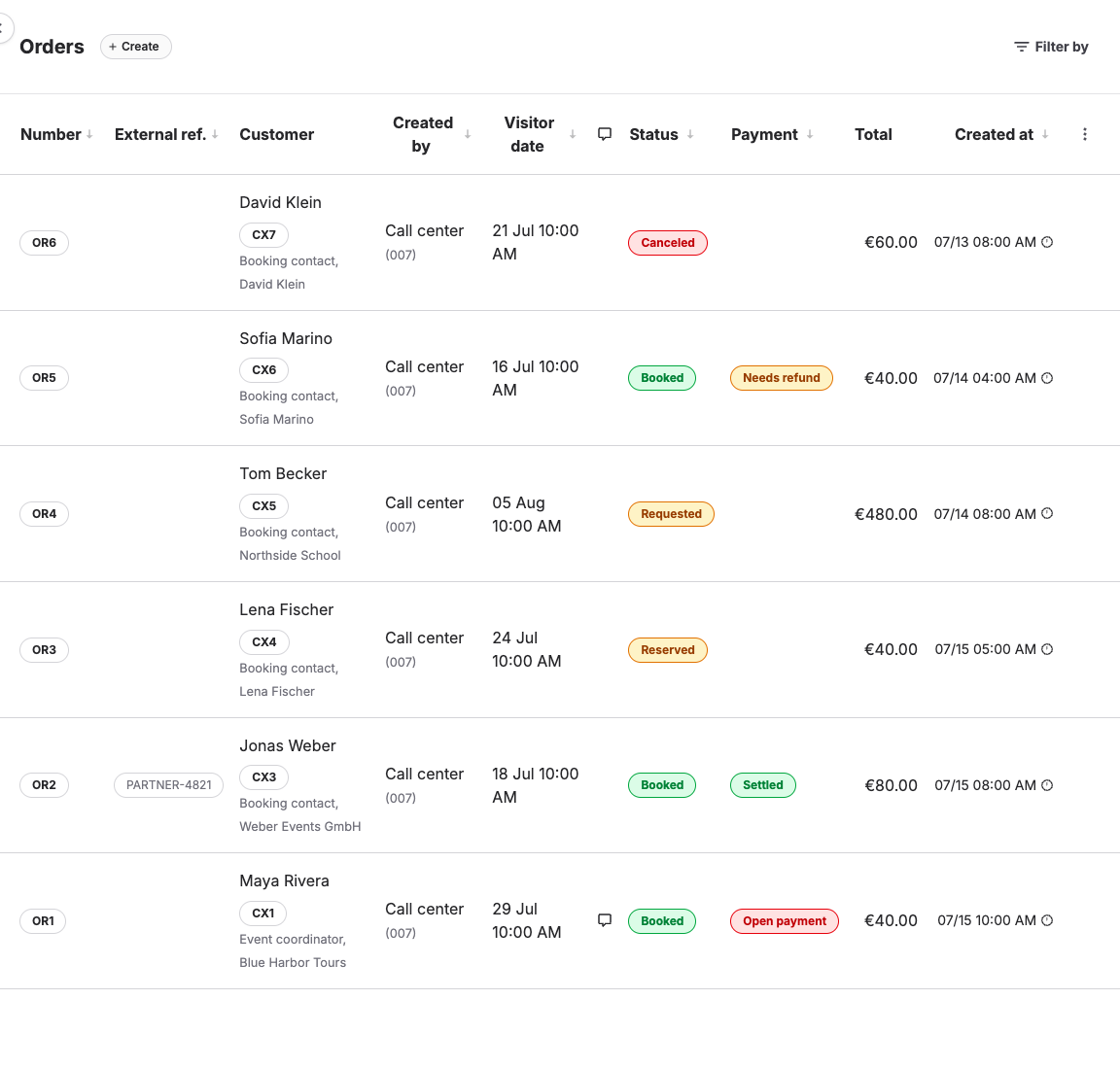This screenshot has width=1120, height=1069.
Task: Open order OR2
Action: (45, 785)
